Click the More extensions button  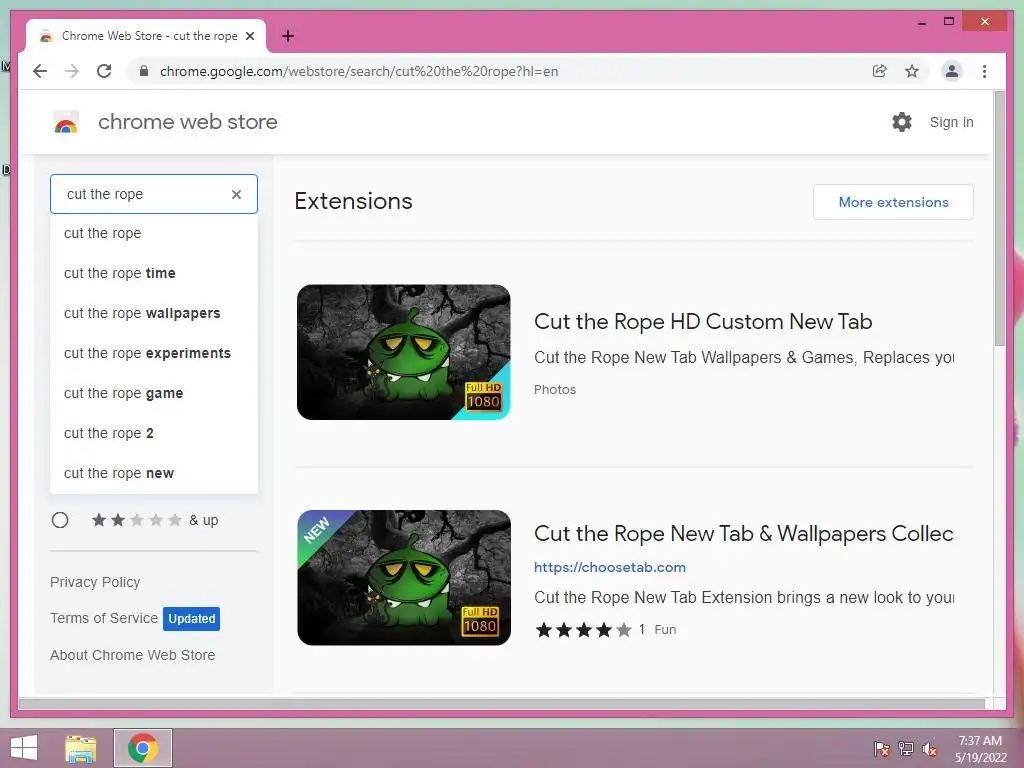click(893, 202)
